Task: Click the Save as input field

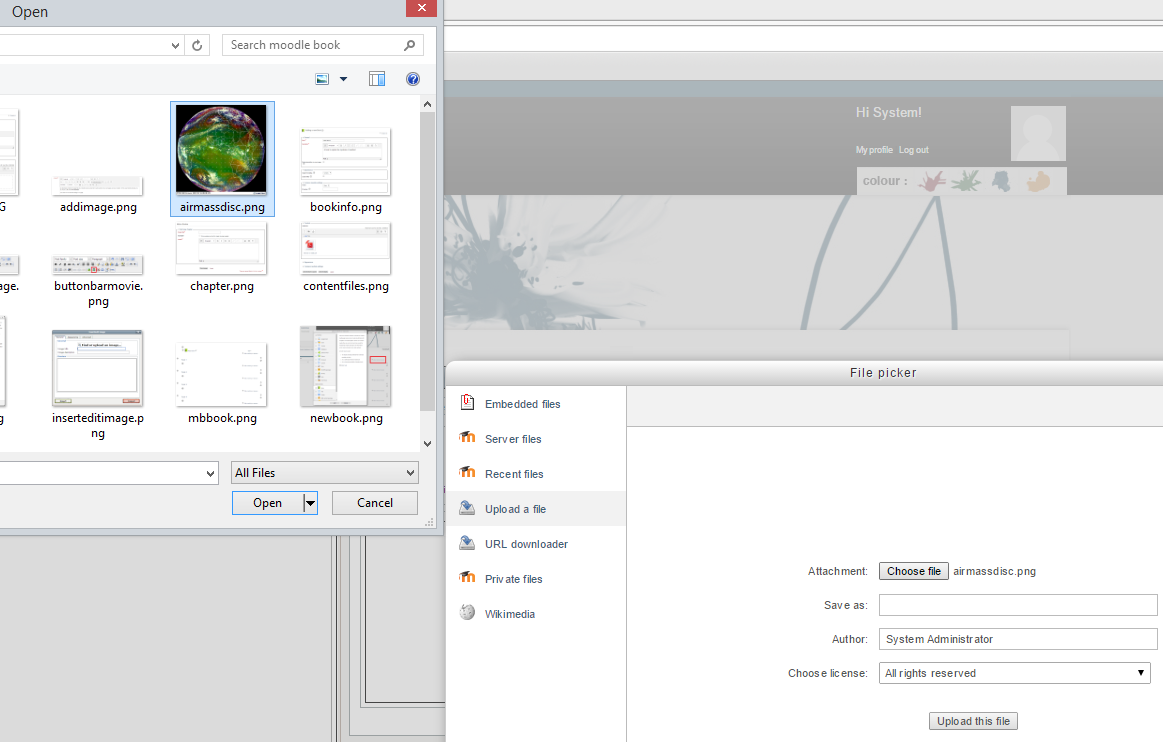Action: tap(1018, 605)
